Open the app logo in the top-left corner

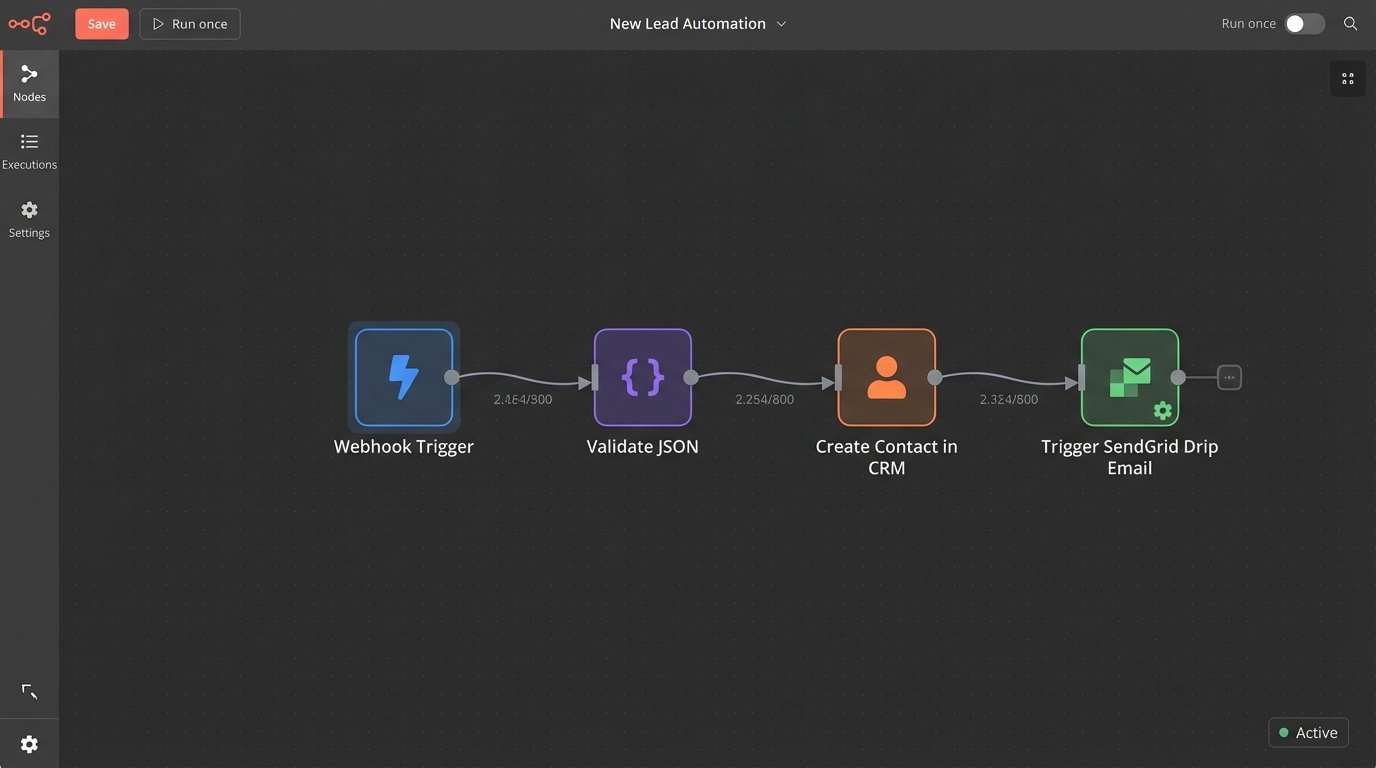pyautogui.click(x=29, y=23)
